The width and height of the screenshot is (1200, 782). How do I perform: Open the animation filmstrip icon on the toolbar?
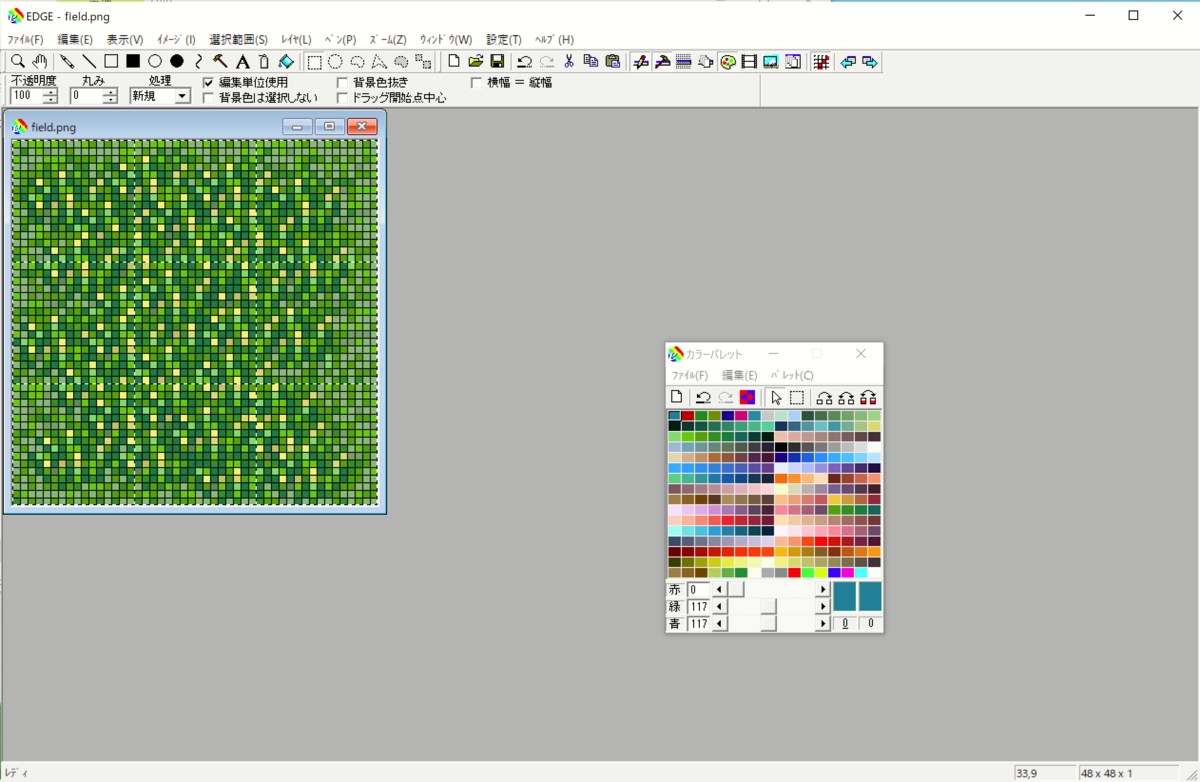pos(748,62)
